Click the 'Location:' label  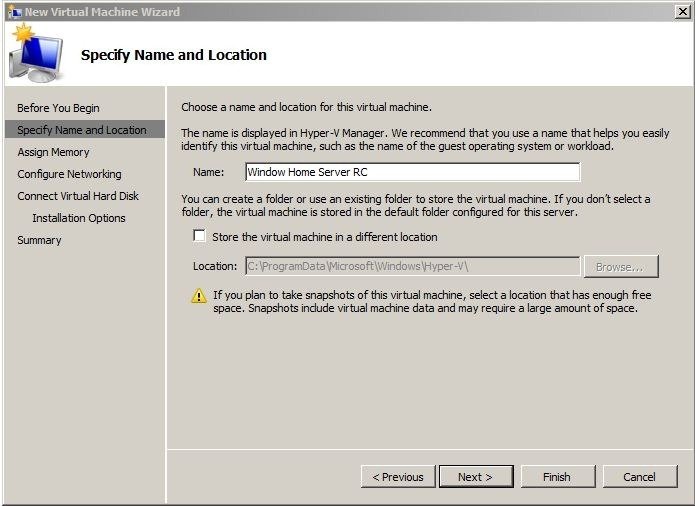(x=215, y=266)
